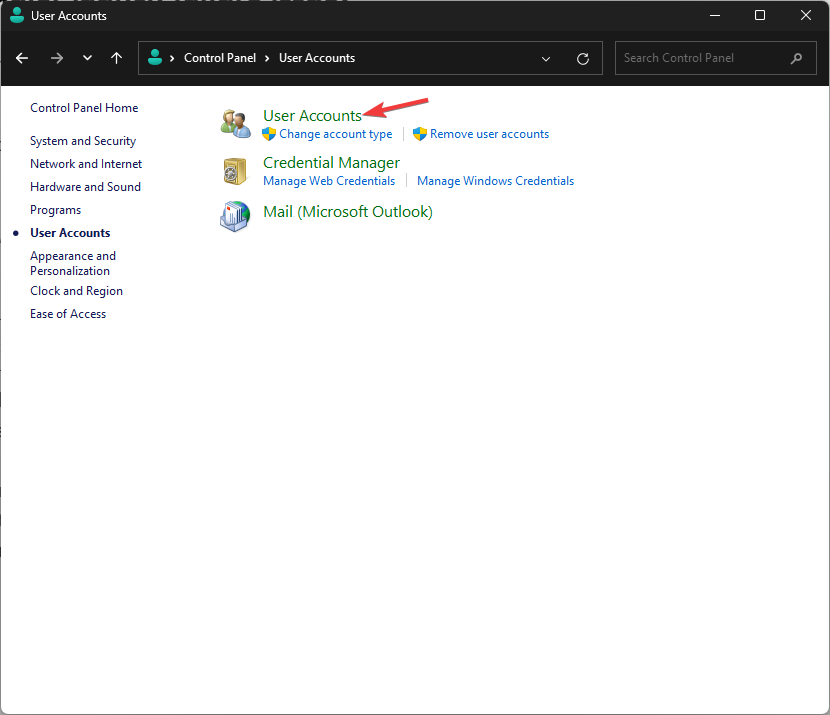This screenshot has height=715, width=830.
Task: Click the title bar User Accounts icon
Action: (17, 15)
